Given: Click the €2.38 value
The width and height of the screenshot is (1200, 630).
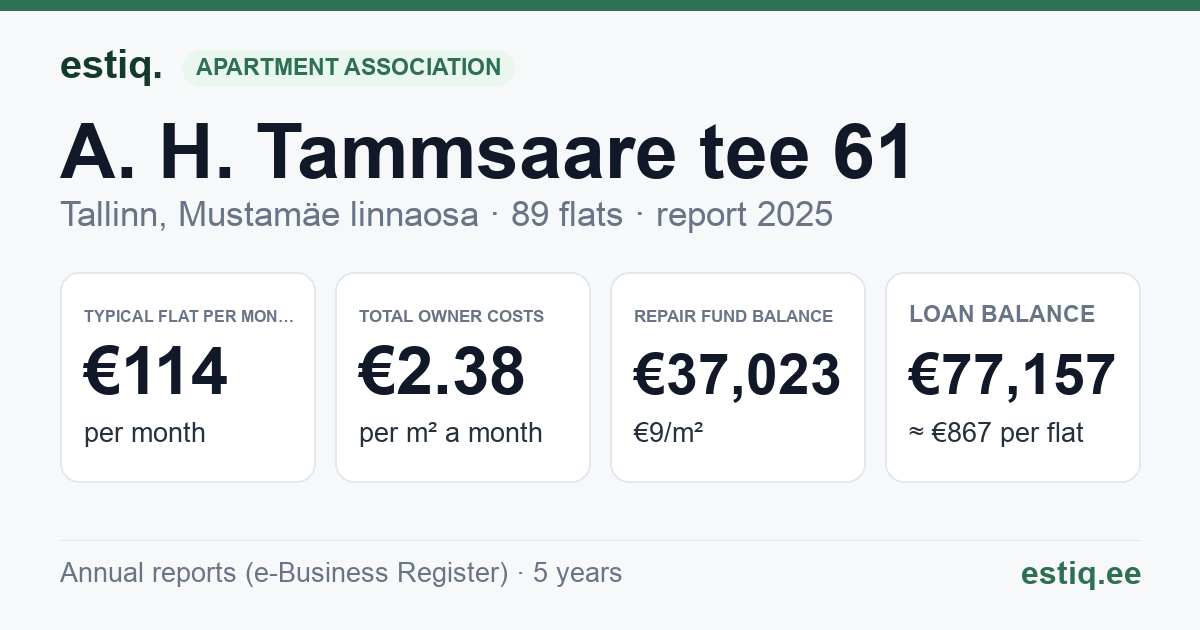Looking at the screenshot, I should click(442, 373).
